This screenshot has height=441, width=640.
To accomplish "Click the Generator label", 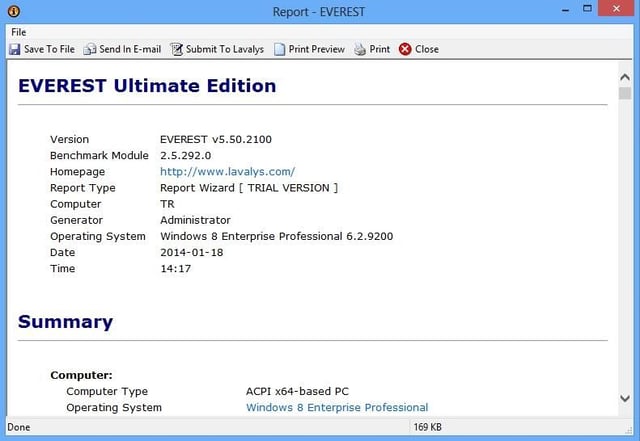I will (x=76, y=220).
